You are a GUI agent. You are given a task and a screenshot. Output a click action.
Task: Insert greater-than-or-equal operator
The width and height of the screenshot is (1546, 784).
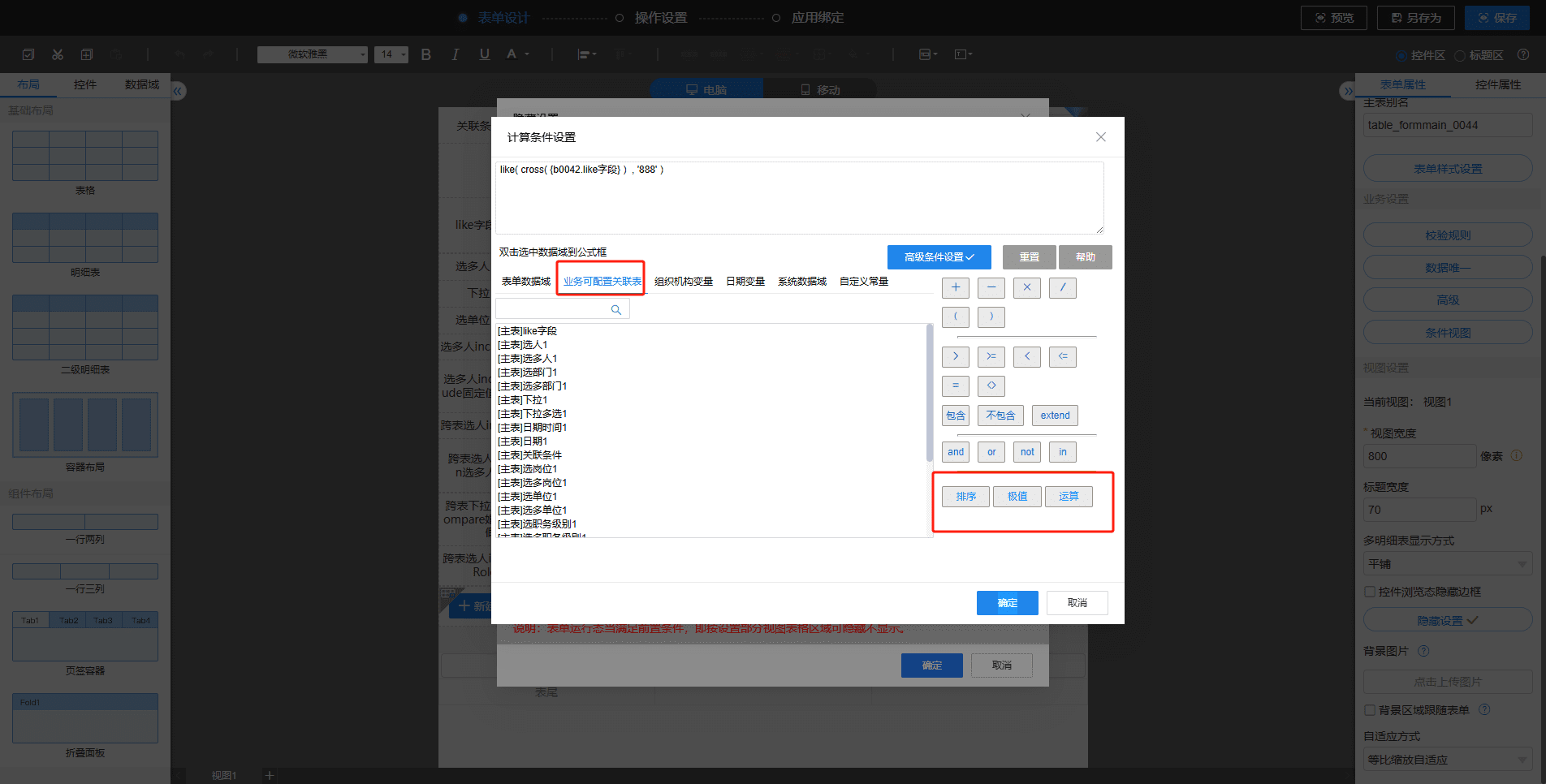[x=991, y=356]
